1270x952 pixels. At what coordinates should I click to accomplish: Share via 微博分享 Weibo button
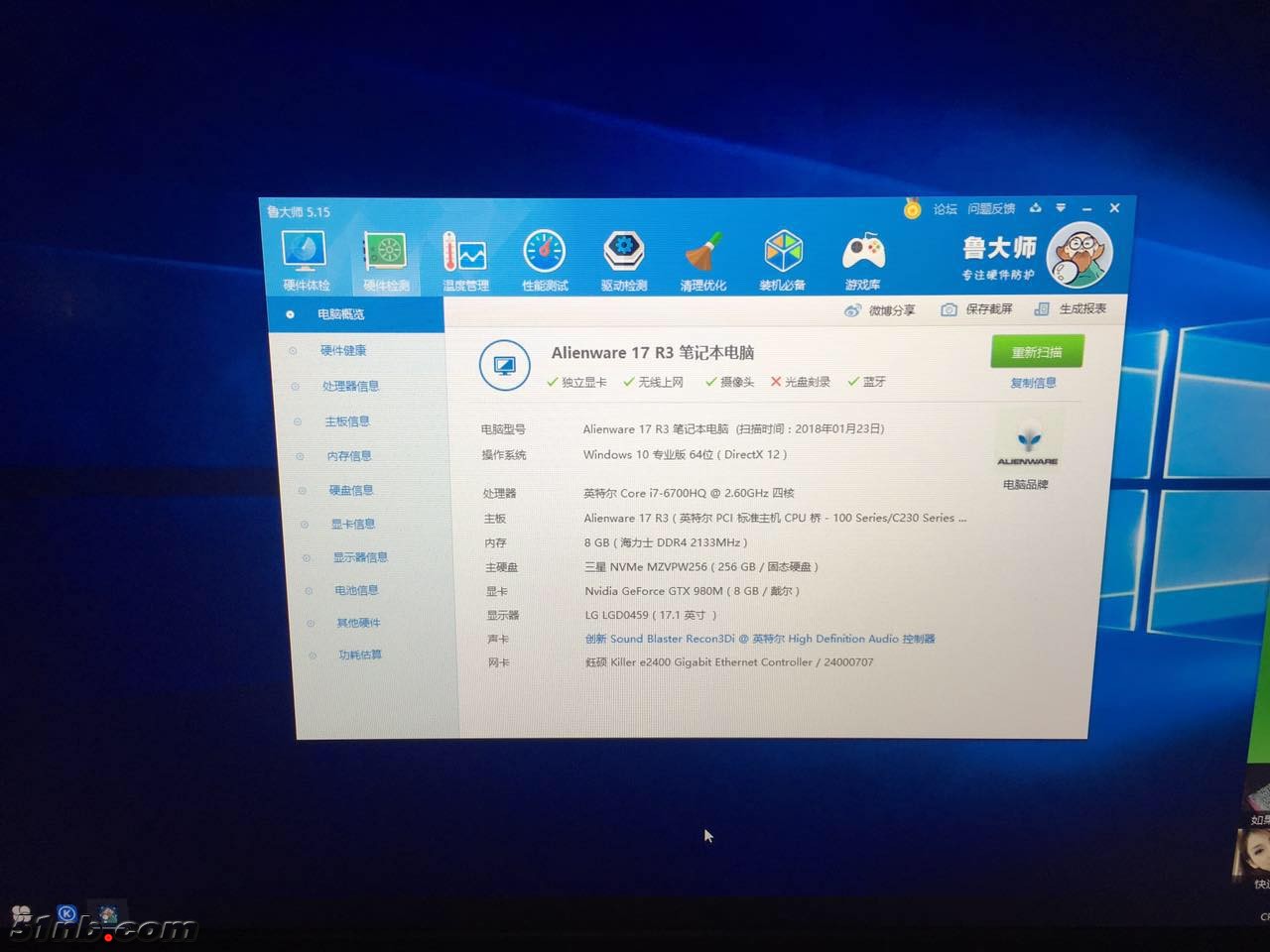tap(880, 310)
